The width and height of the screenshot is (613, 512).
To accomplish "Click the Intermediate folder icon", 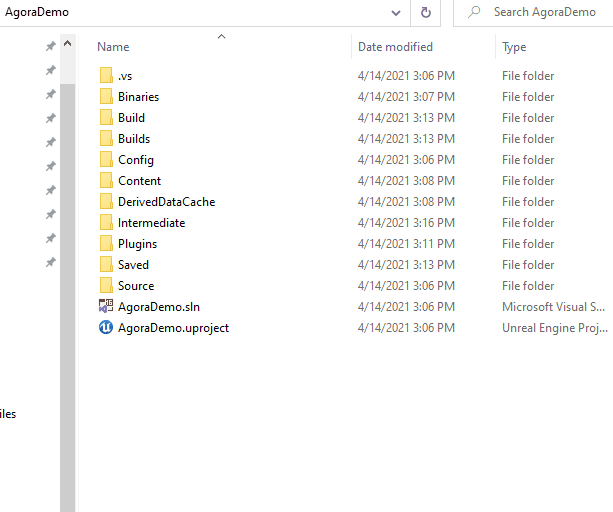I will point(106,223).
